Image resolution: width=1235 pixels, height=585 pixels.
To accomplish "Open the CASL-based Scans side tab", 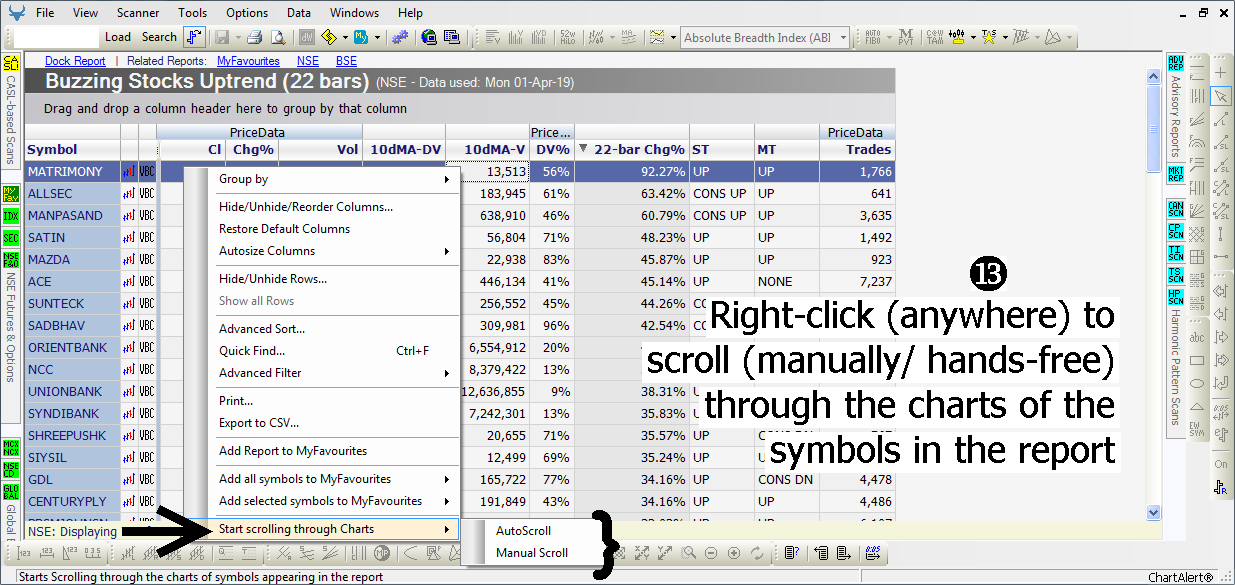I will click(x=11, y=110).
